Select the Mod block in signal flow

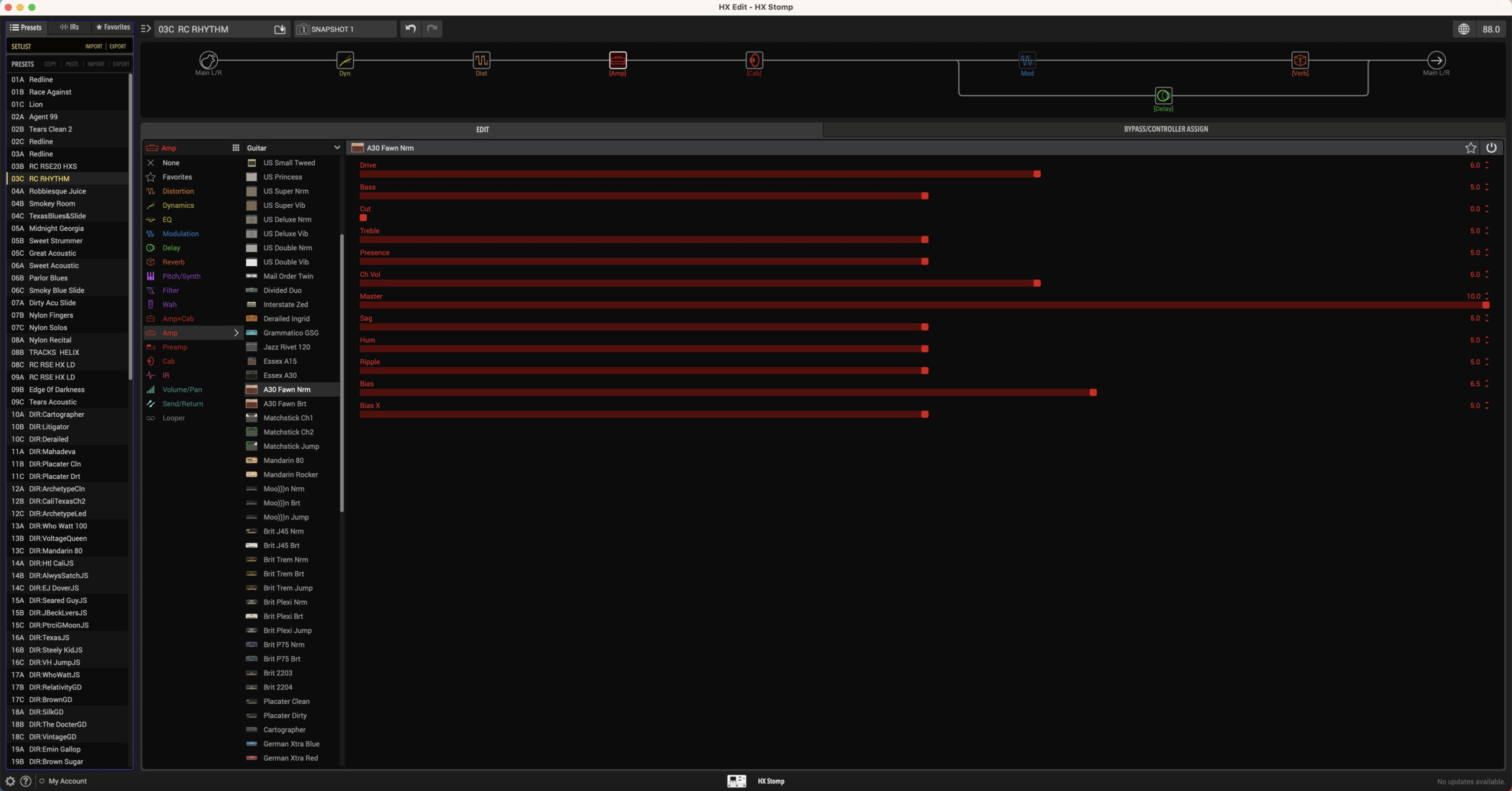(x=1027, y=60)
